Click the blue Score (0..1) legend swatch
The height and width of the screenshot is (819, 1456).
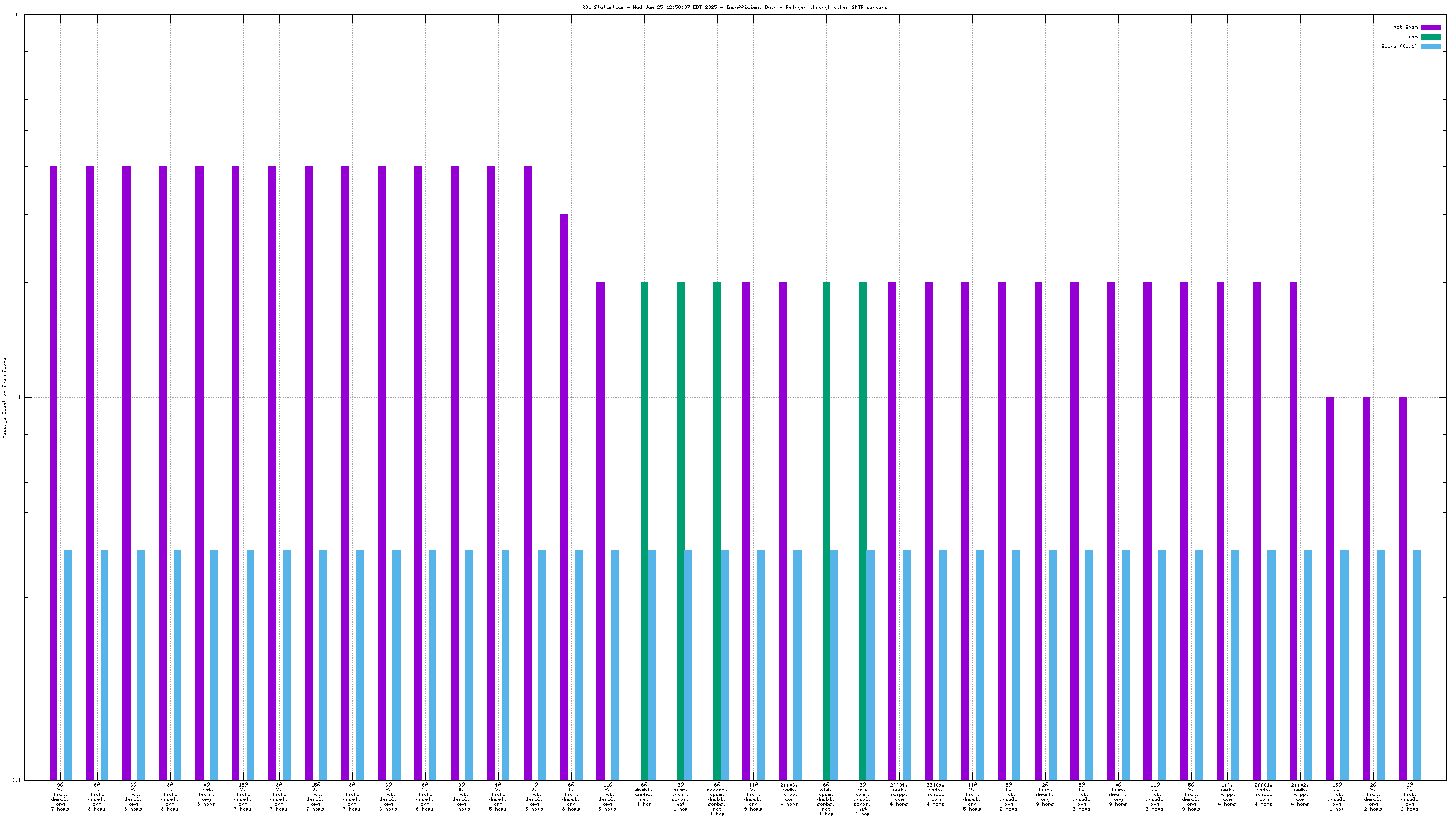click(x=1430, y=46)
